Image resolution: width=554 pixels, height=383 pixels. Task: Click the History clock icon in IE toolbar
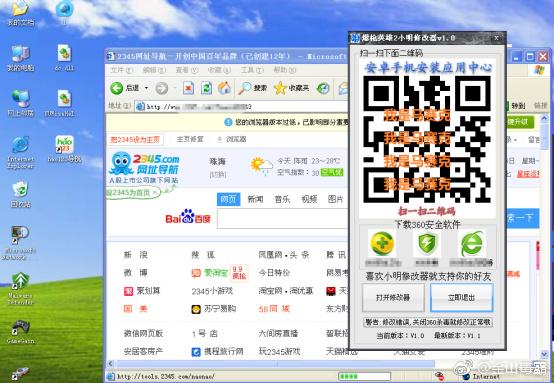323,88
